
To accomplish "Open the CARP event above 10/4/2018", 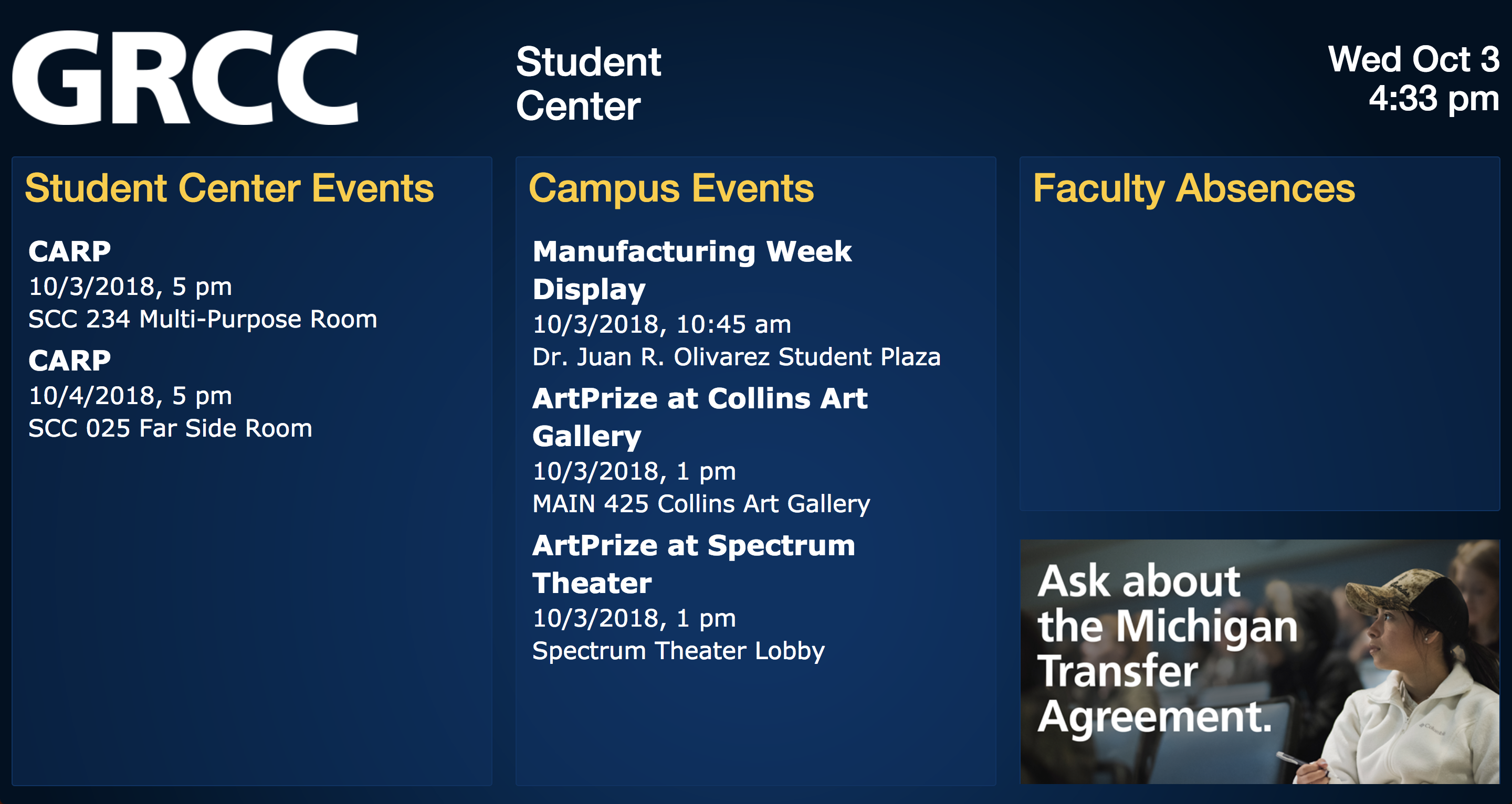I will coord(70,361).
